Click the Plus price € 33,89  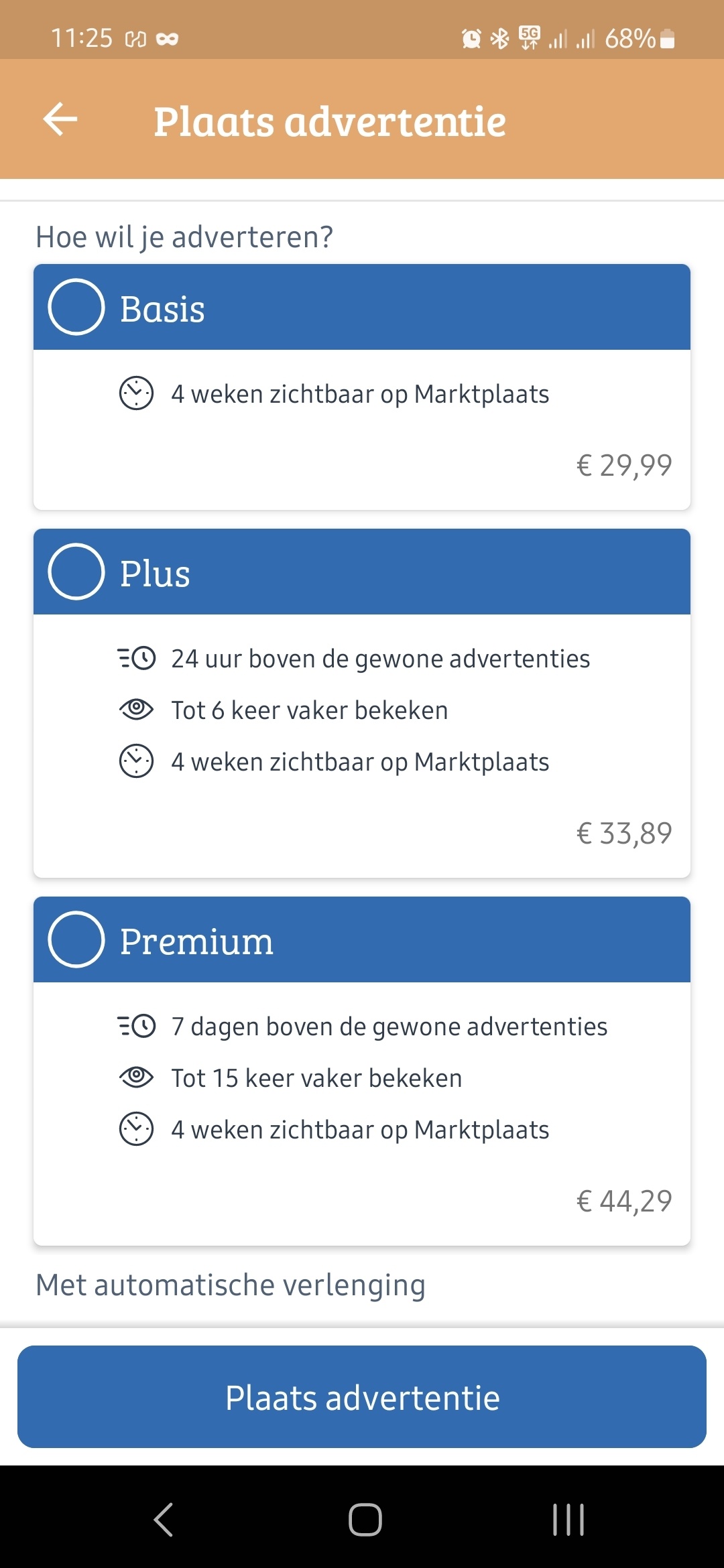click(x=623, y=834)
